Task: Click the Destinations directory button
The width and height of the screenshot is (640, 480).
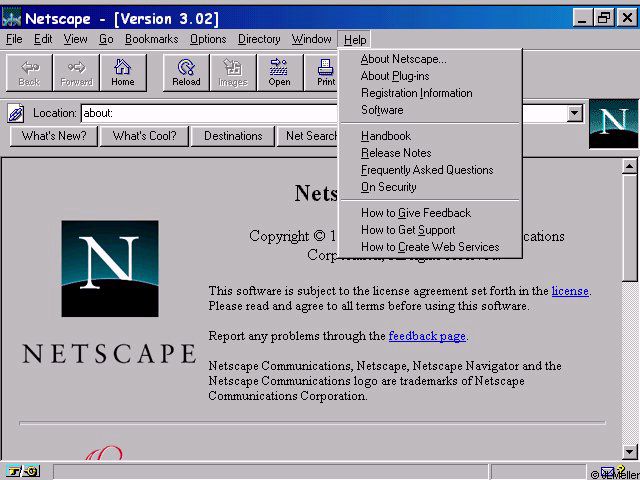Action: (x=233, y=136)
